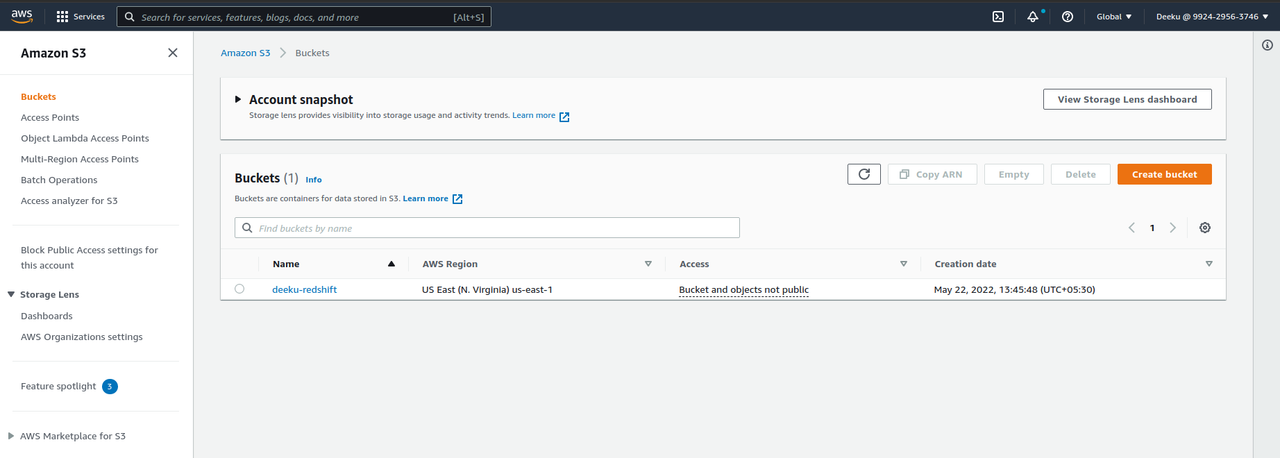
Task: Collapse the Storage Lens sidebar group
Action: click(x=11, y=295)
